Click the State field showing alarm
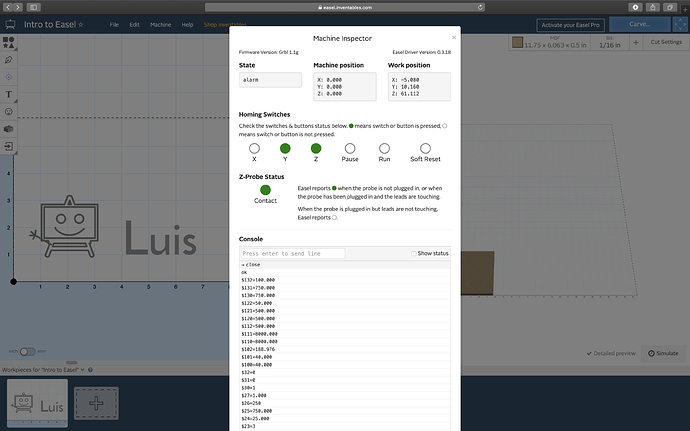690x431 pixels. [270, 80]
